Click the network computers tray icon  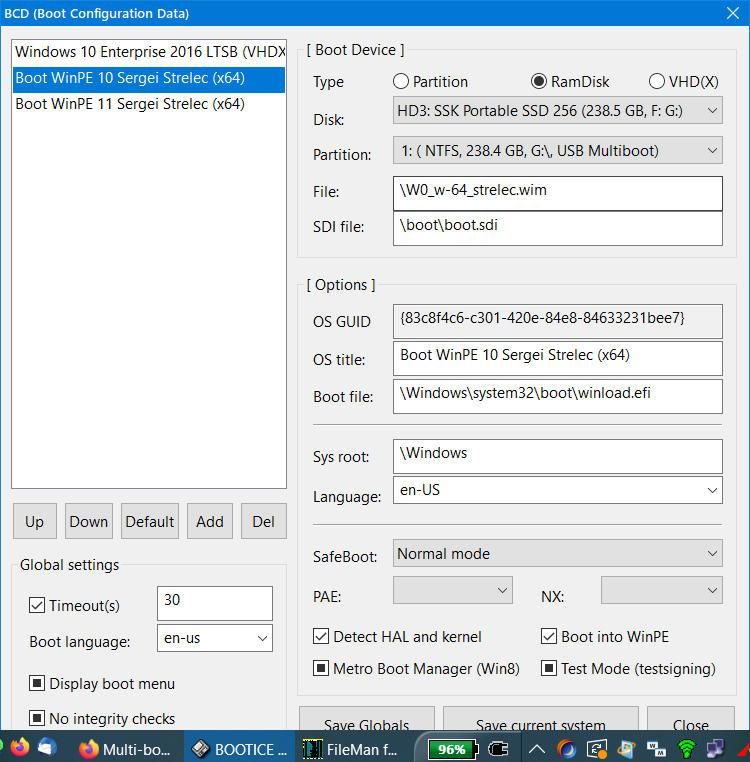[x=715, y=749]
